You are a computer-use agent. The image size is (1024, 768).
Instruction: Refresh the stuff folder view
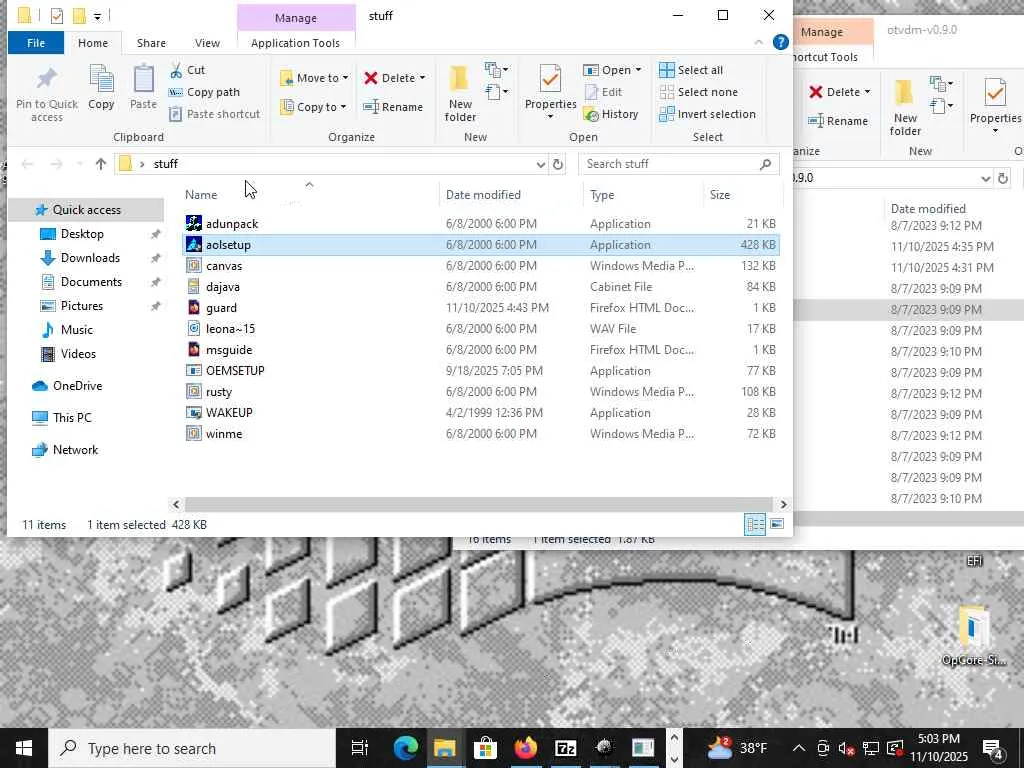[558, 164]
